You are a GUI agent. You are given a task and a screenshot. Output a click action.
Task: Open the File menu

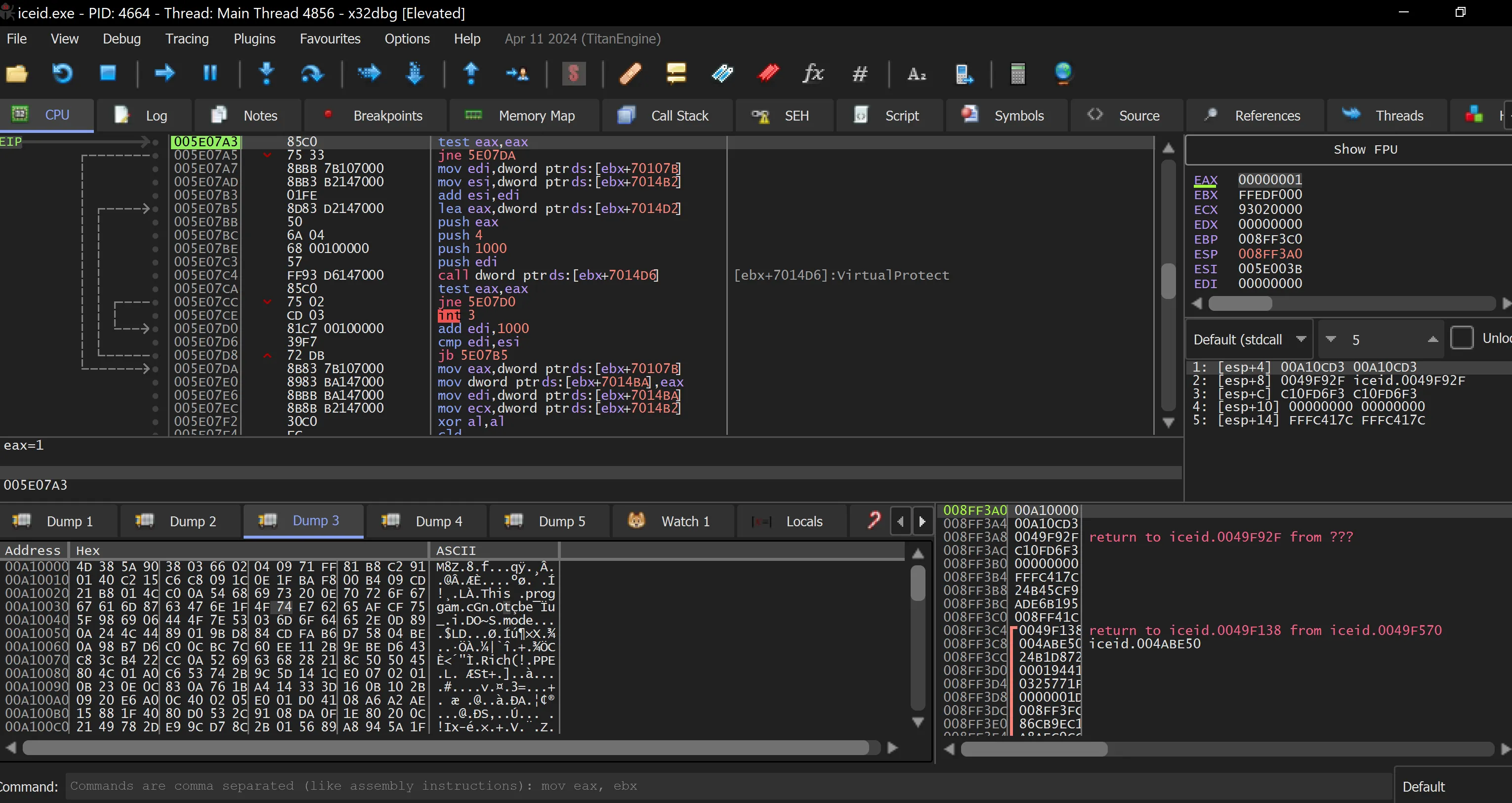click(x=16, y=39)
